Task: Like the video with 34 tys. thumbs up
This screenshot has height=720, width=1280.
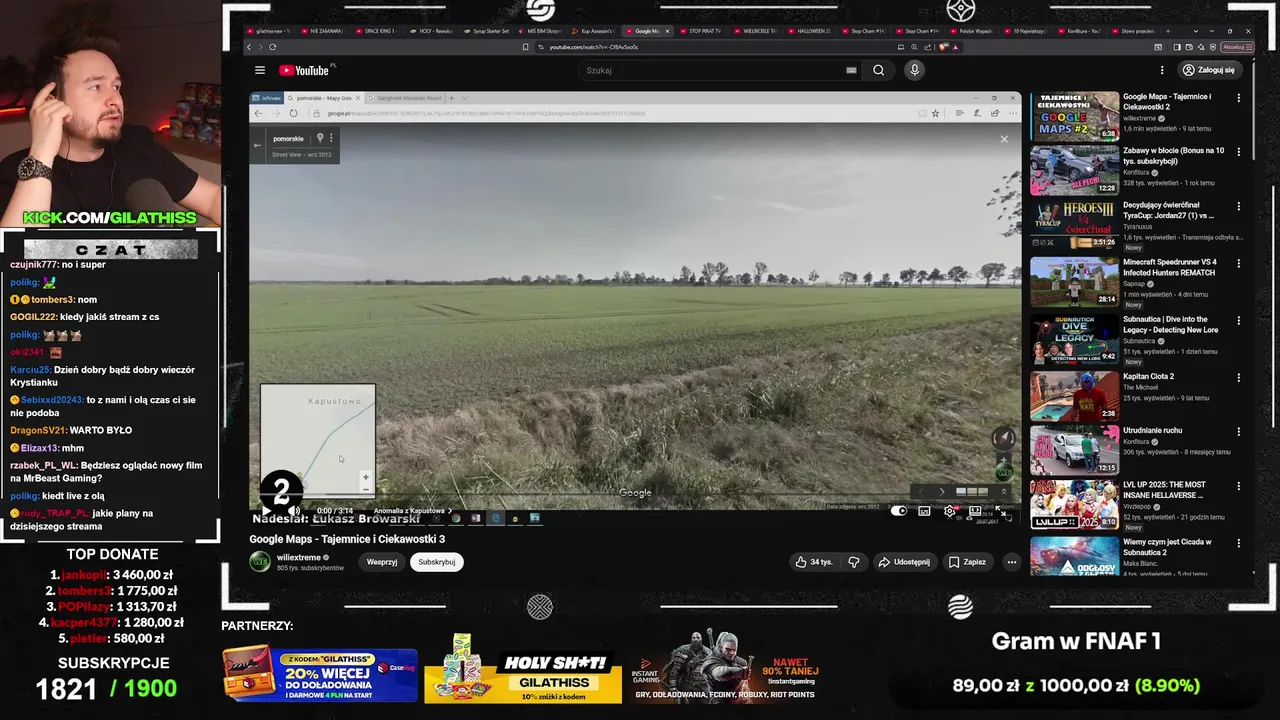Action: (814, 562)
